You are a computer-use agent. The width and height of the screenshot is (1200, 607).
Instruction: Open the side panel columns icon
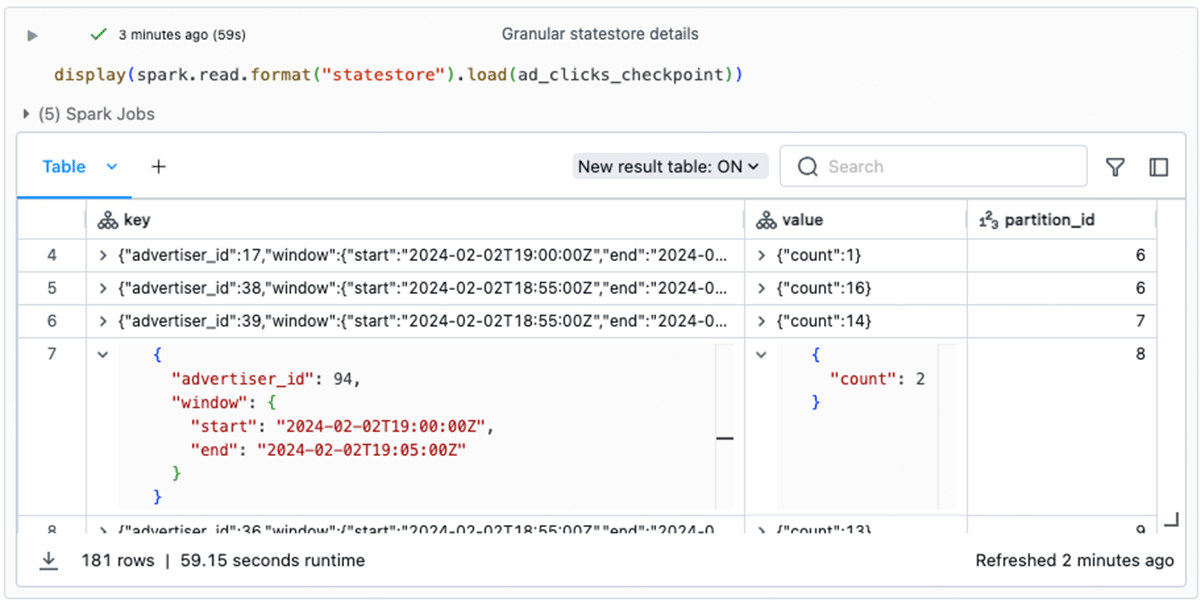point(1159,167)
